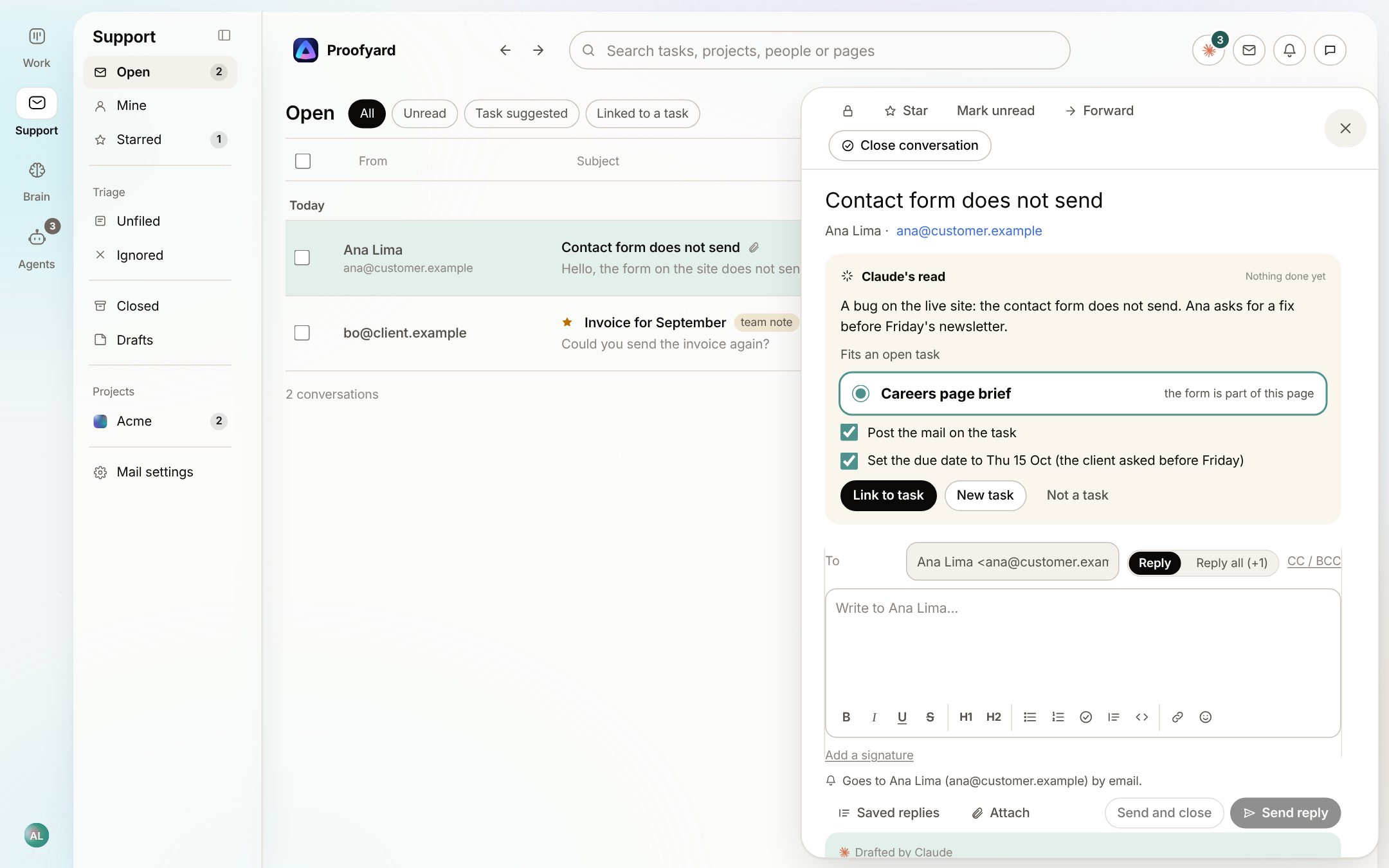Screen dimensions: 1389x868
Task: Open the emoji picker in reply editor
Action: [1206, 717]
